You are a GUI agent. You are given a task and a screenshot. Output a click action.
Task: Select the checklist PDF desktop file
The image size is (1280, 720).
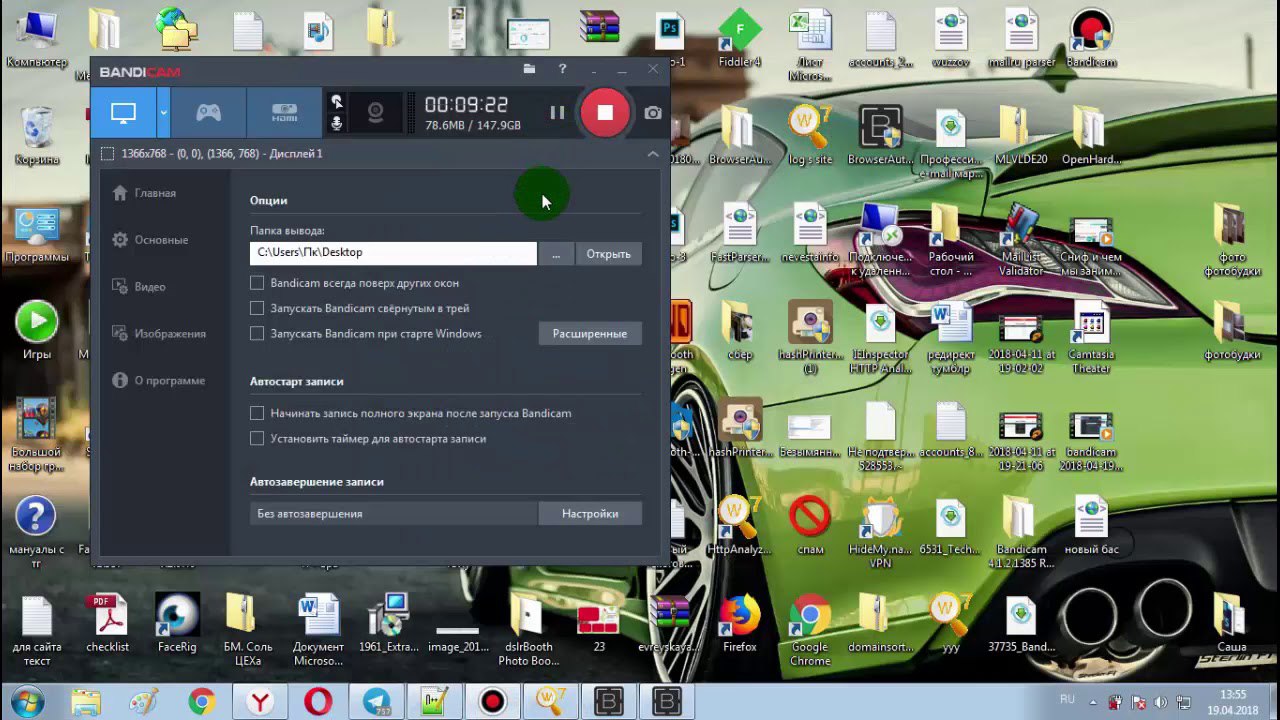(x=108, y=624)
